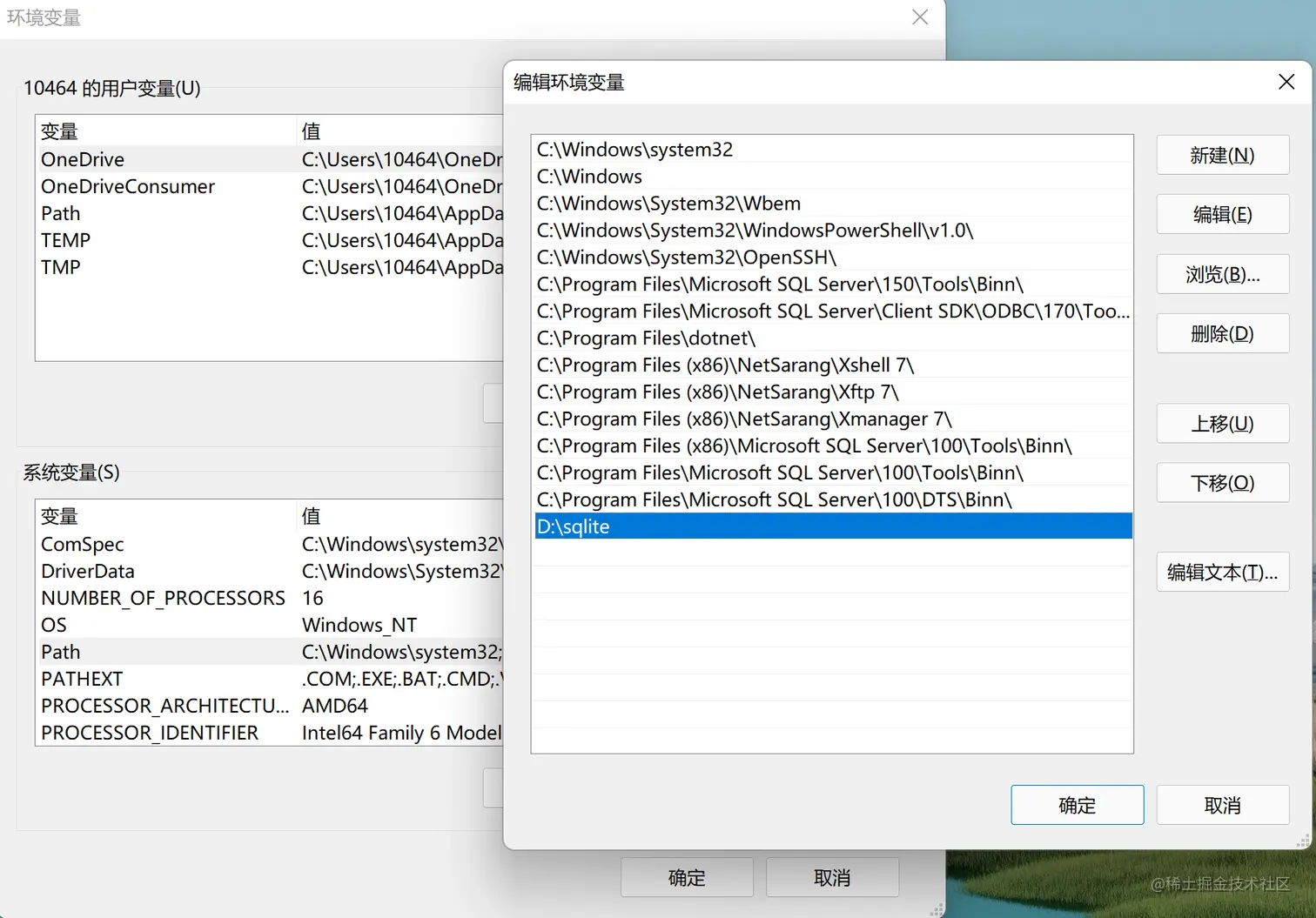Select the Path system variable row
The image size is (1316, 918).
coord(270,652)
